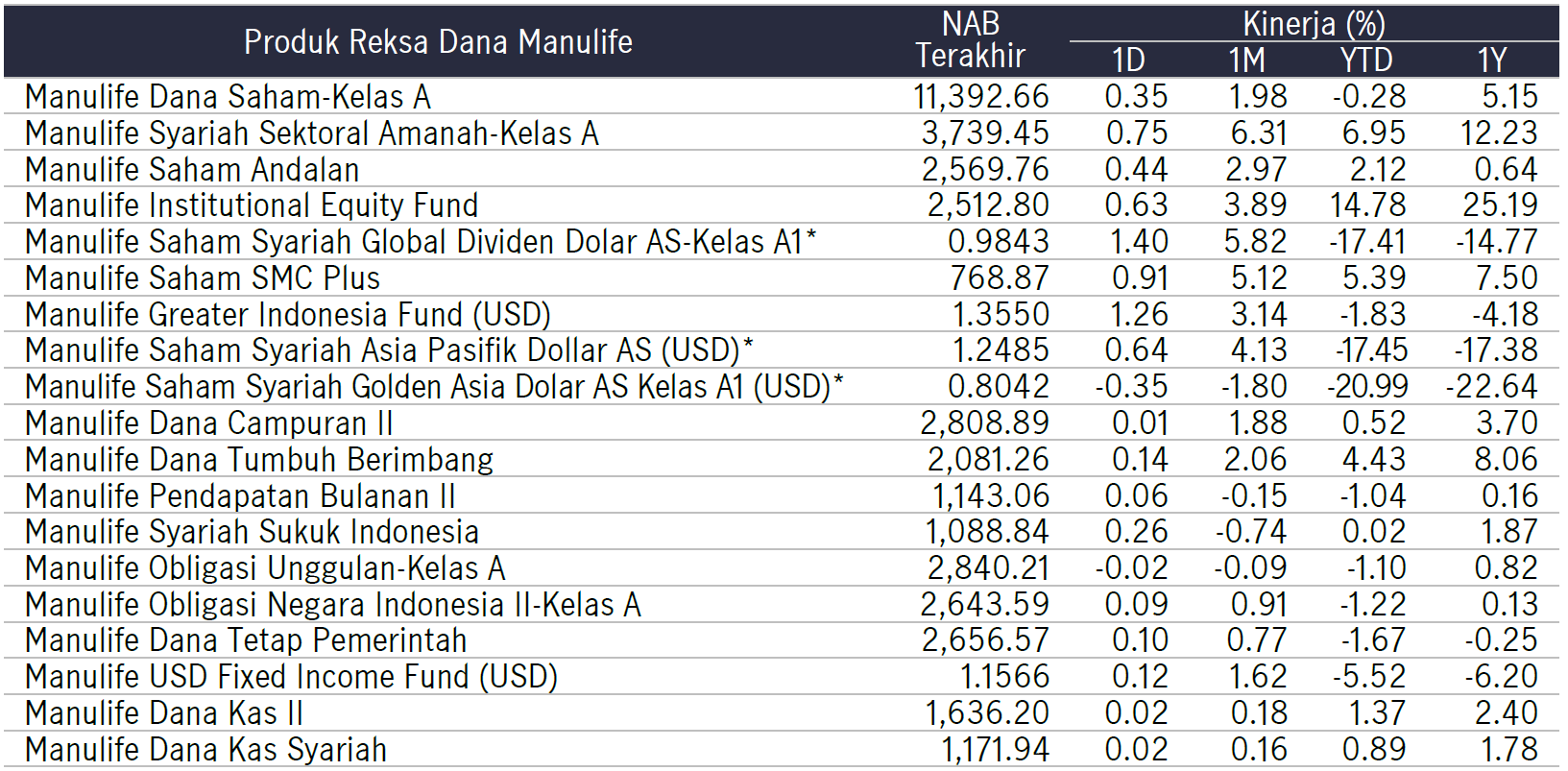The image size is (1568, 771).
Task: Select Manulife Saham SMC Plus row
Action: 782,278
